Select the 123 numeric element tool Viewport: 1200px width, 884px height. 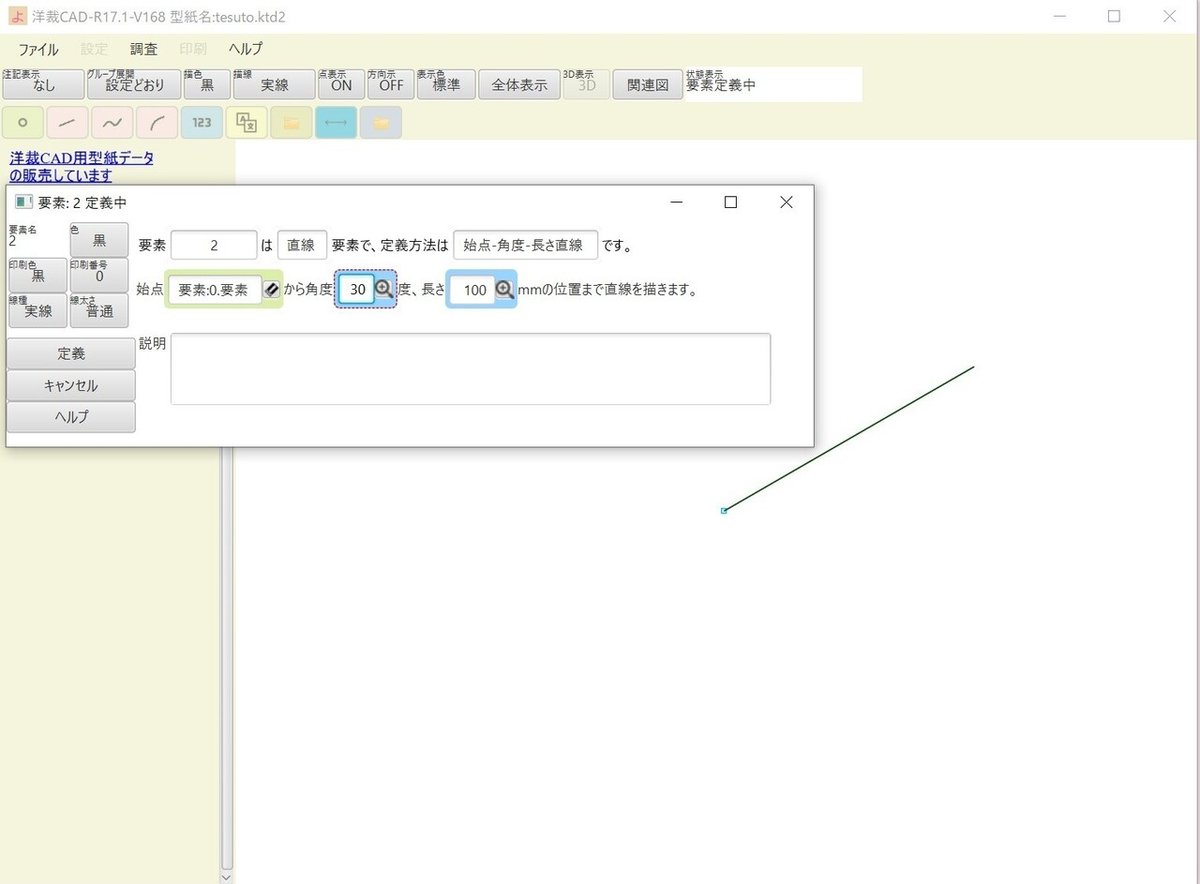coord(201,122)
